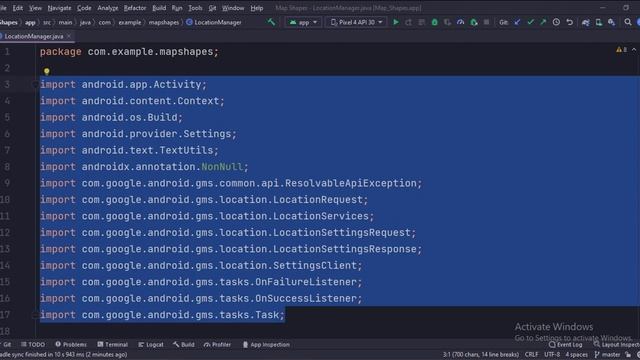Open the Edit menu
640x360 pixels.
pyautogui.click(x=18, y=8)
